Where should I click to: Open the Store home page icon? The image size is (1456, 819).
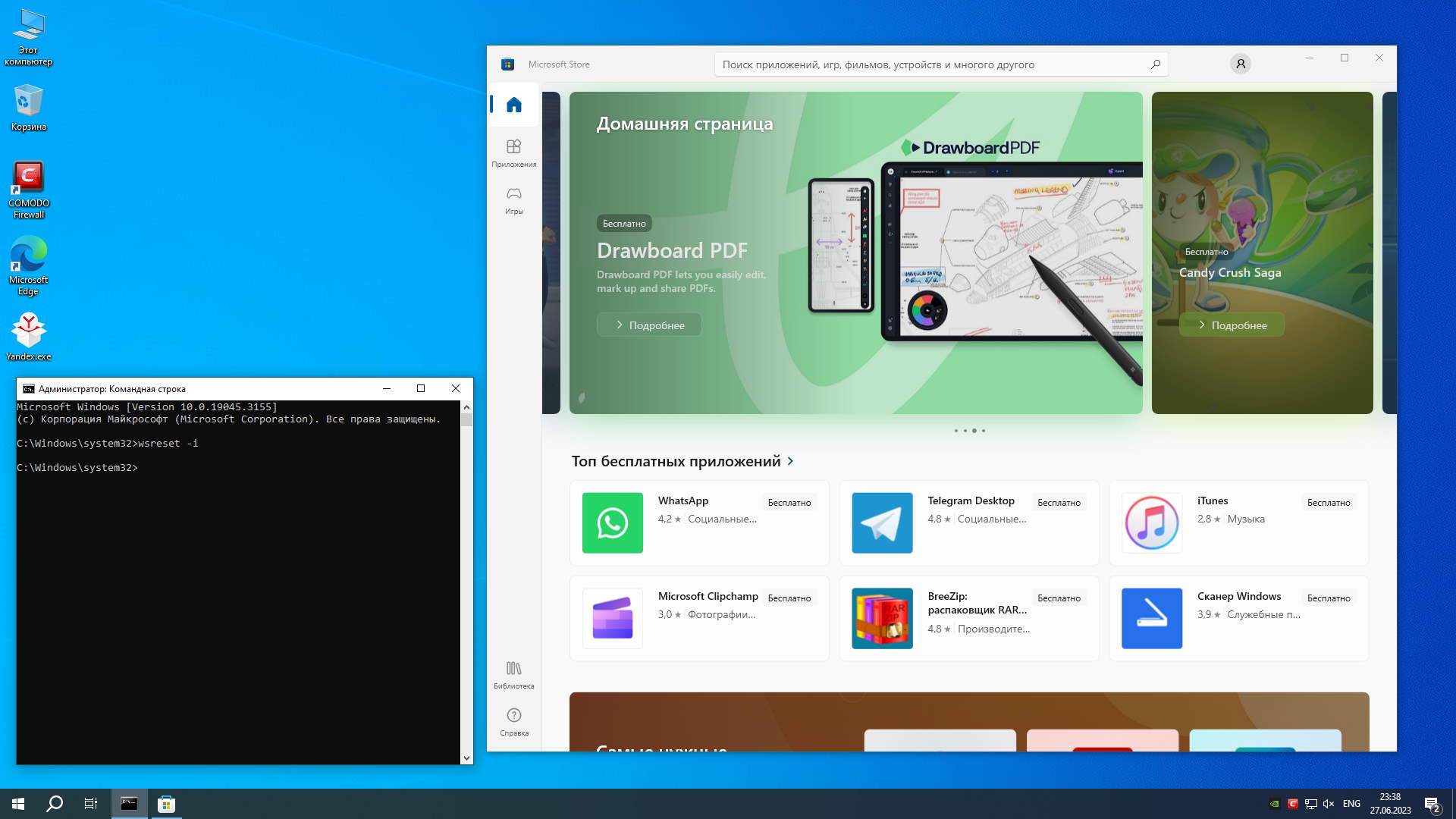[514, 105]
